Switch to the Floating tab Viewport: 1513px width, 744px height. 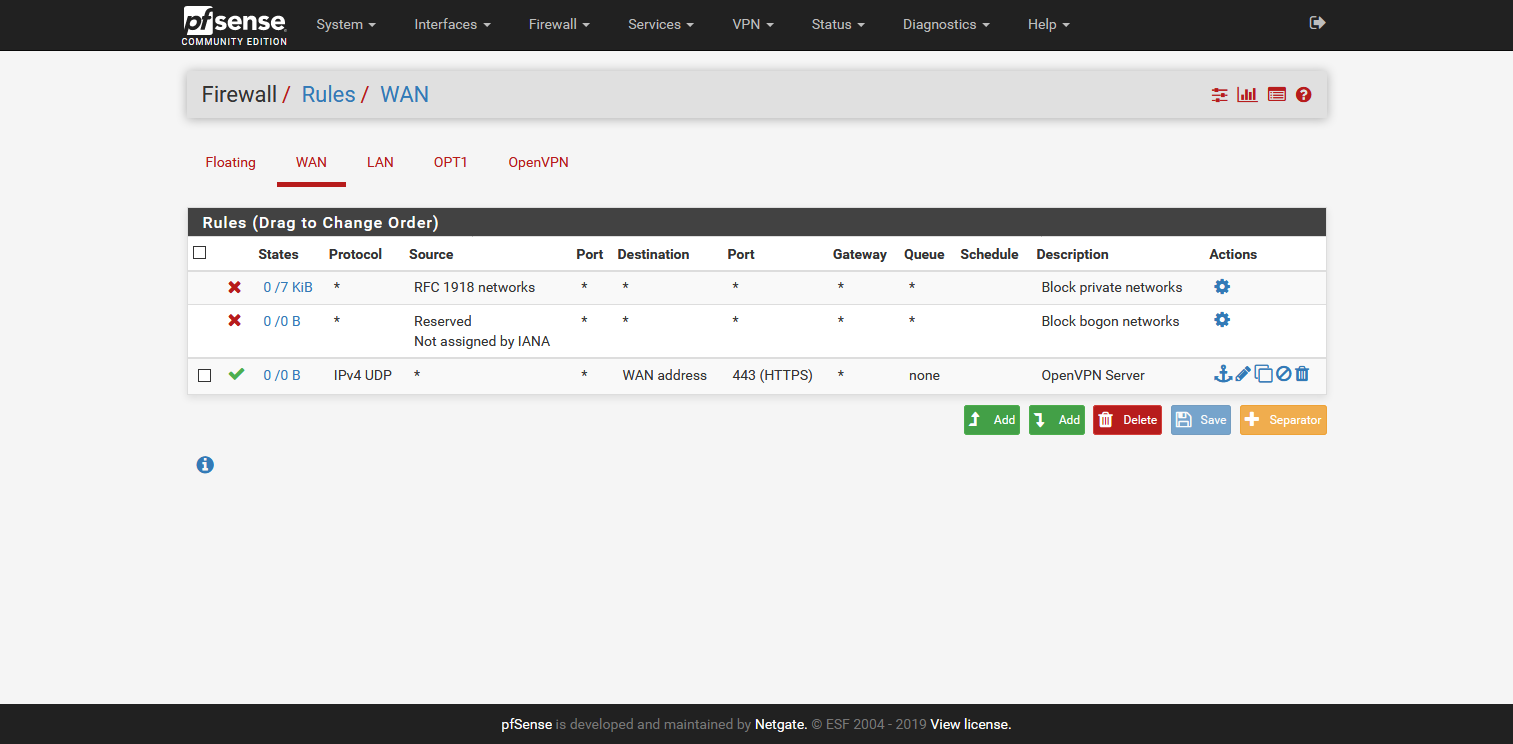(231, 162)
